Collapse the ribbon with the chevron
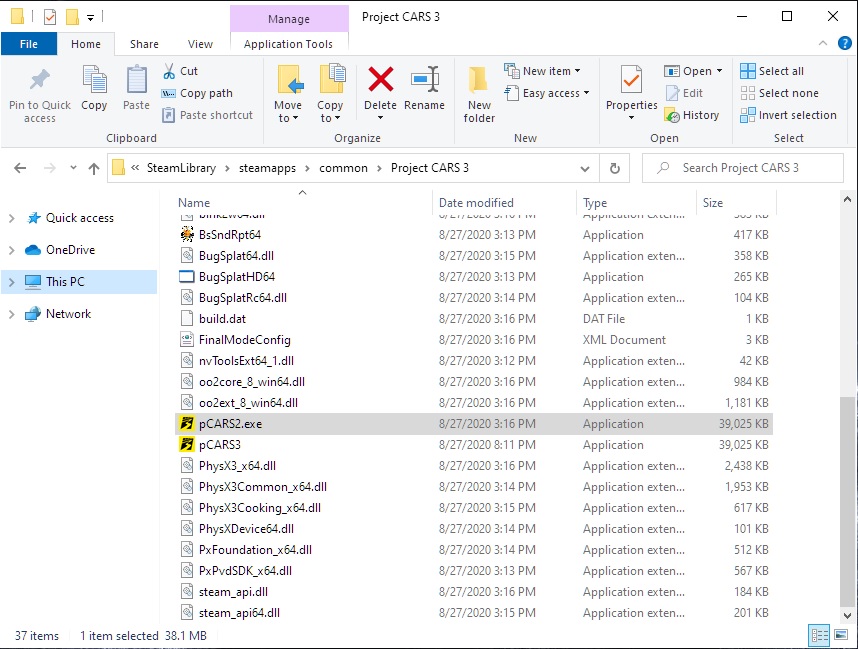The height and width of the screenshot is (649, 858). [822, 43]
